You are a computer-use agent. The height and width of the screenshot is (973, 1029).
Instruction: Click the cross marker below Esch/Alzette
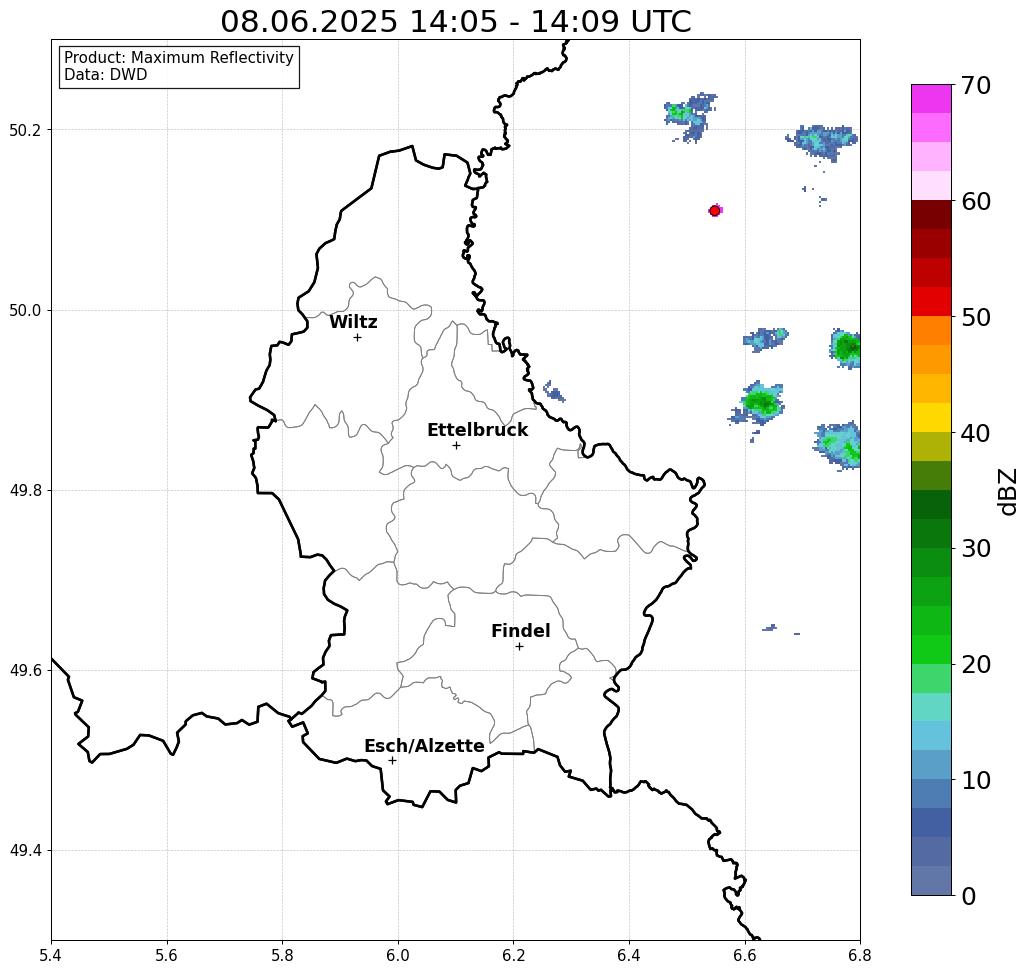coord(392,760)
